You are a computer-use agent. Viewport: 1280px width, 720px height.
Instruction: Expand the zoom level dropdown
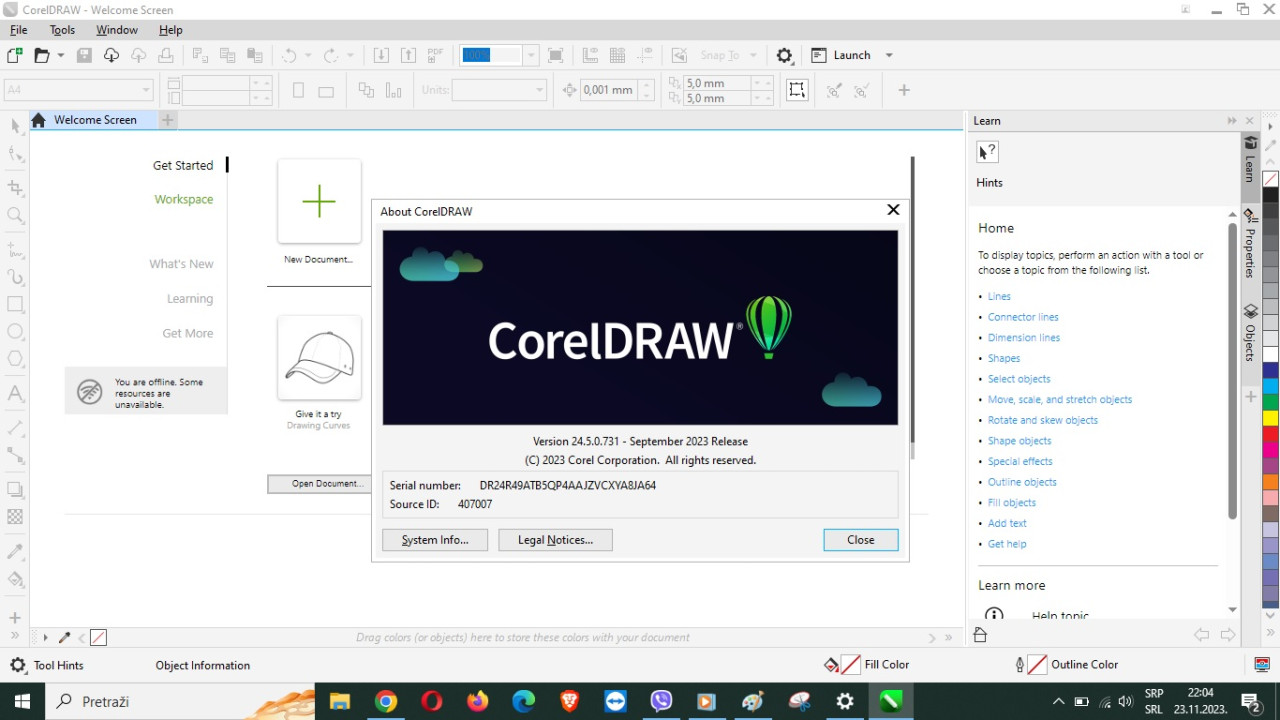(531, 56)
